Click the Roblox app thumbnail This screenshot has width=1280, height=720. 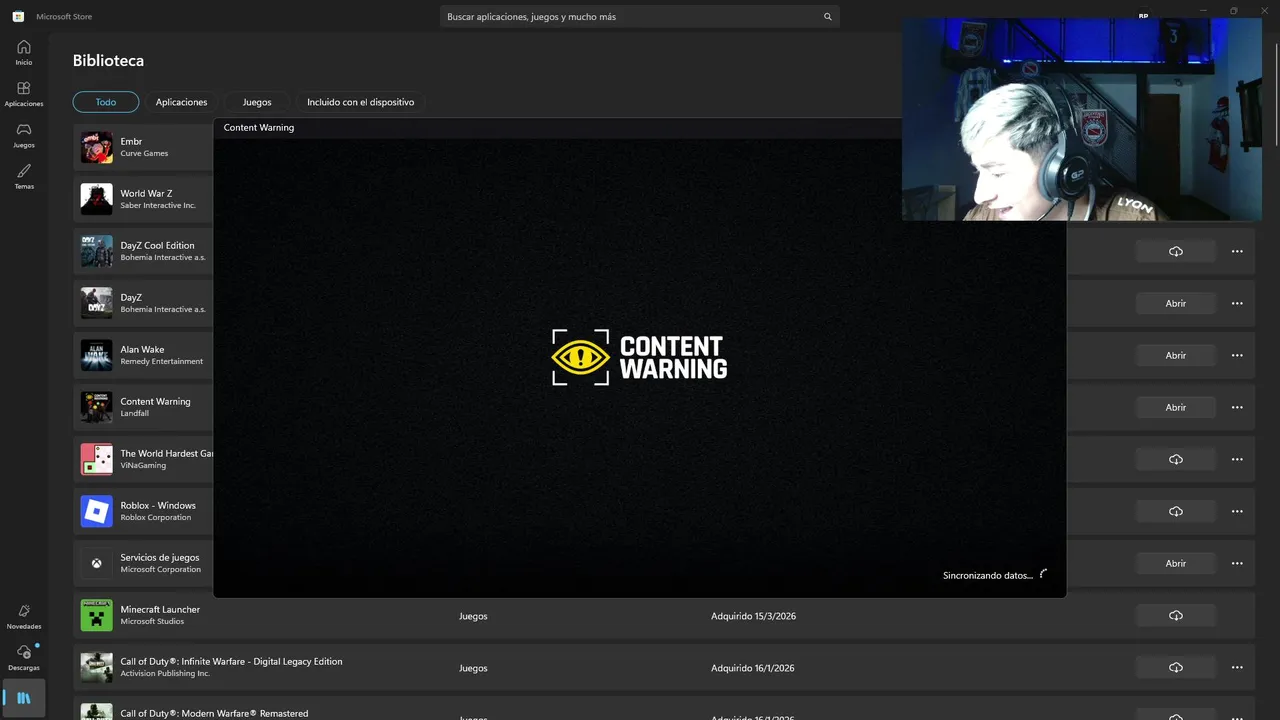coord(97,511)
